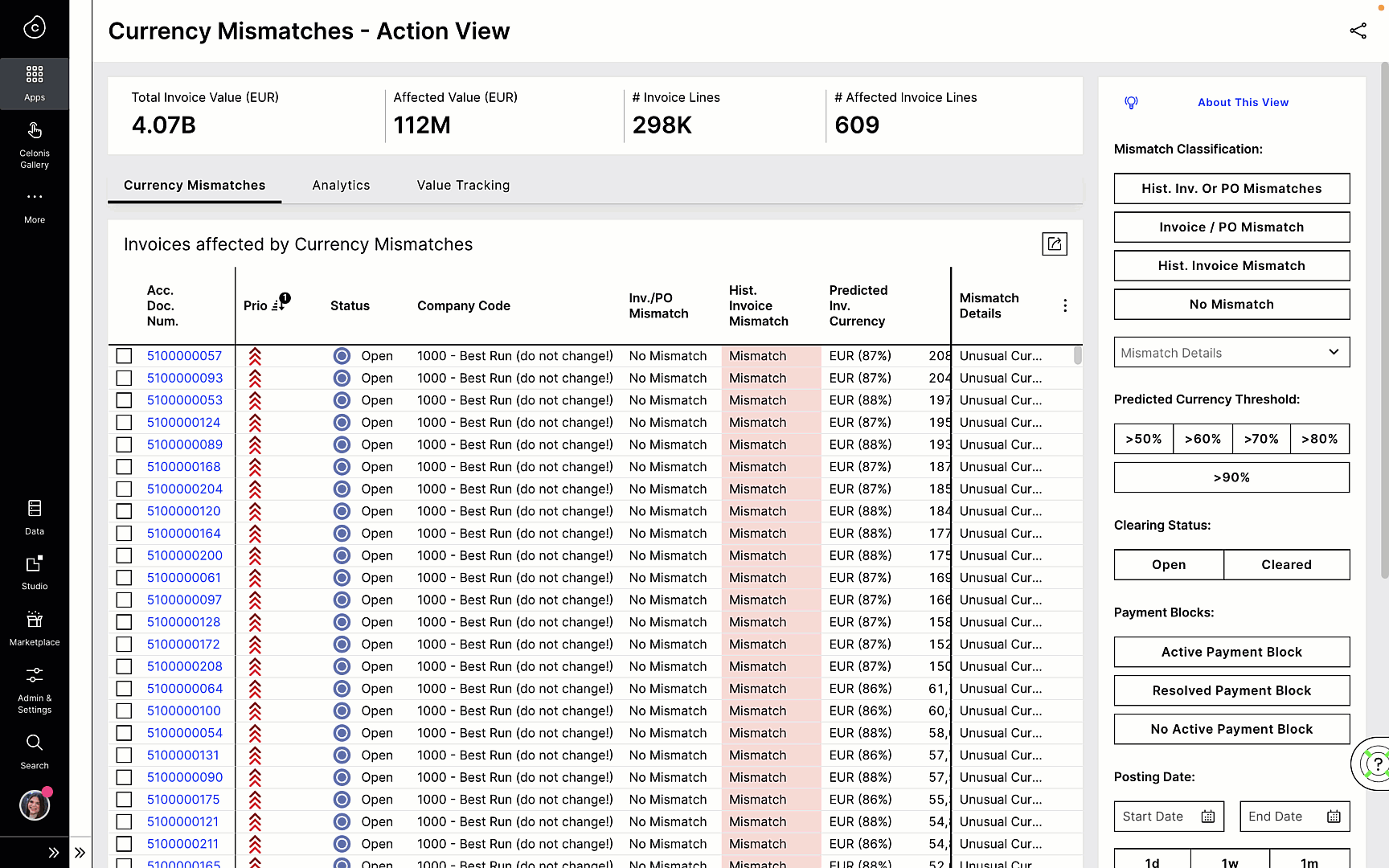
Task: Open the help question mark bubble
Action: [x=1376, y=764]
